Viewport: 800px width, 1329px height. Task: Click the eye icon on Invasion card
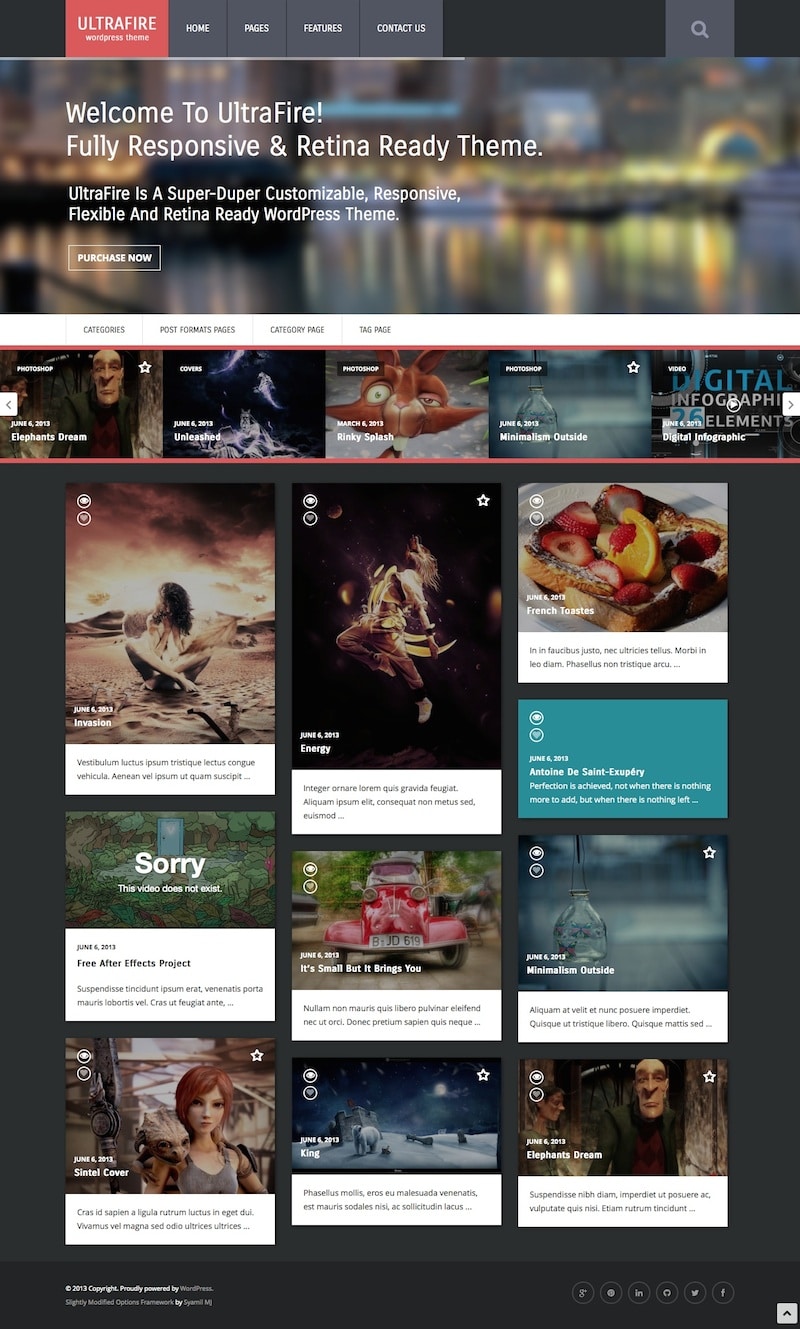coord(84,501)
